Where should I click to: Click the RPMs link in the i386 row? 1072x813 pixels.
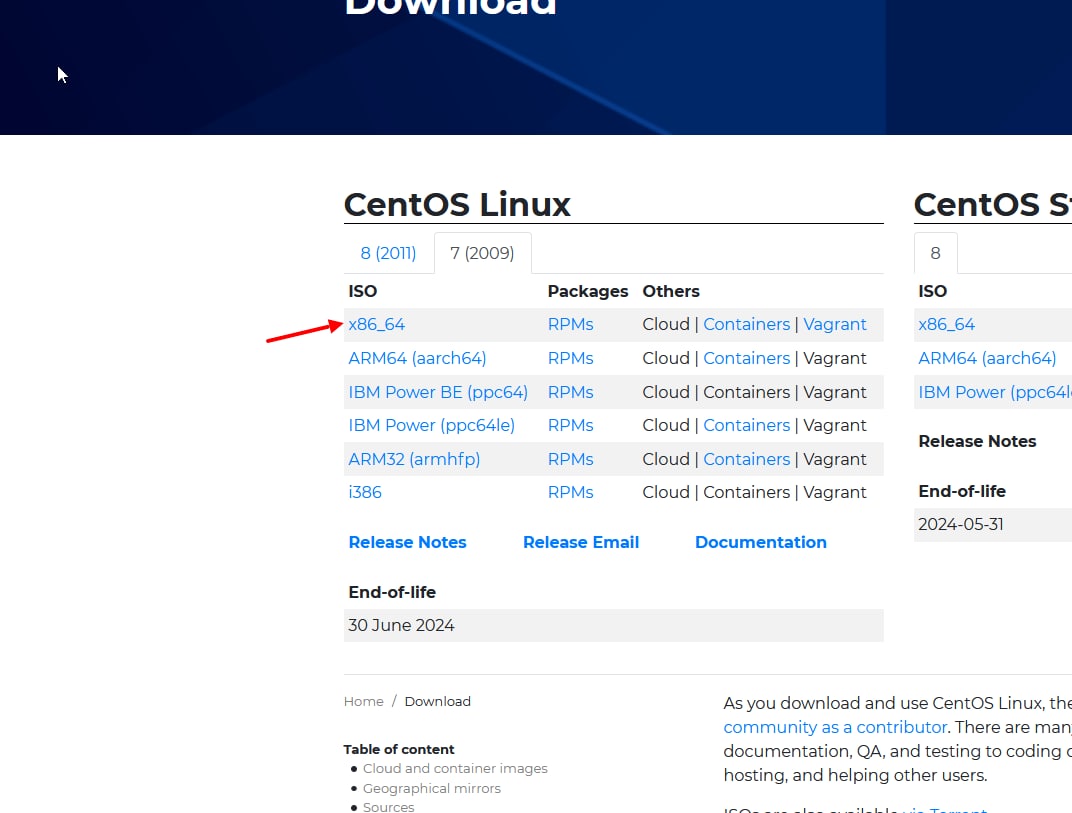pyautogui.click(x=570, y=492)
